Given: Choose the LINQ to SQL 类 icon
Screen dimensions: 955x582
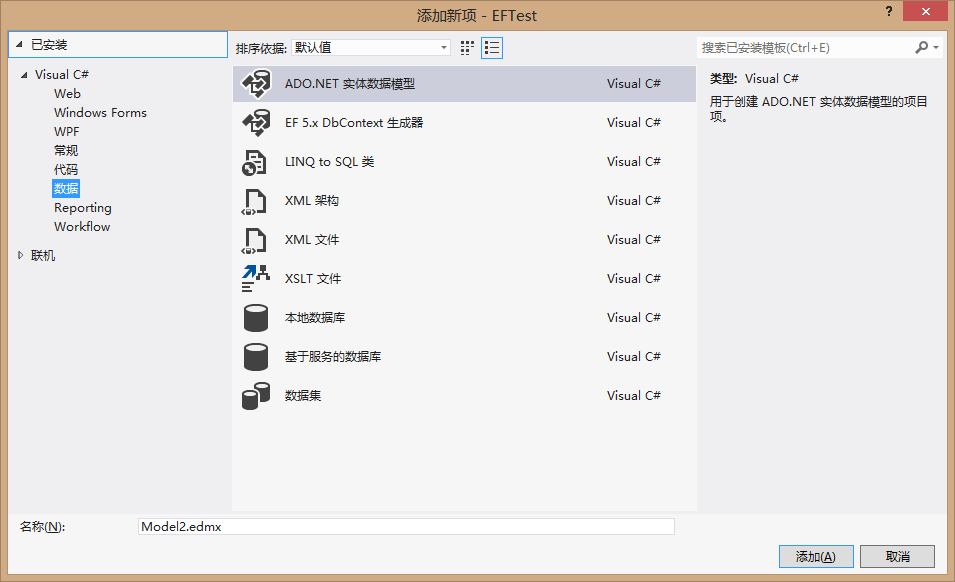Looking at the screenshot, I should (256, 162).
